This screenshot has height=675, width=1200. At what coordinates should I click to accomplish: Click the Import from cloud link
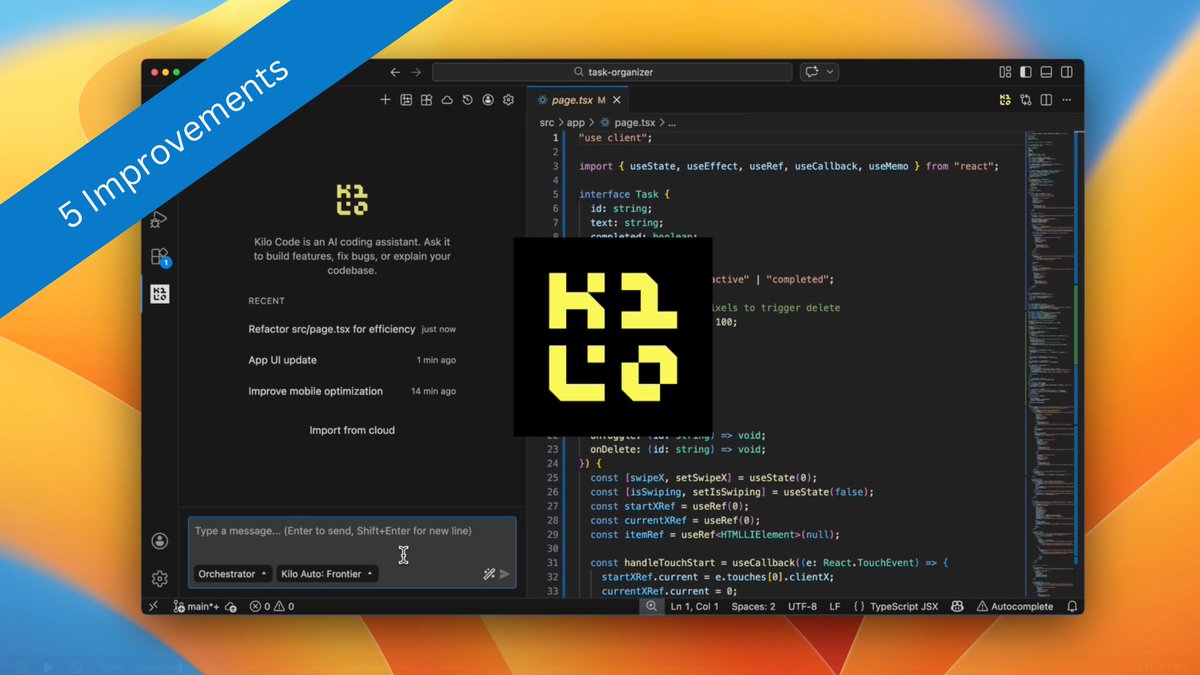352,430
